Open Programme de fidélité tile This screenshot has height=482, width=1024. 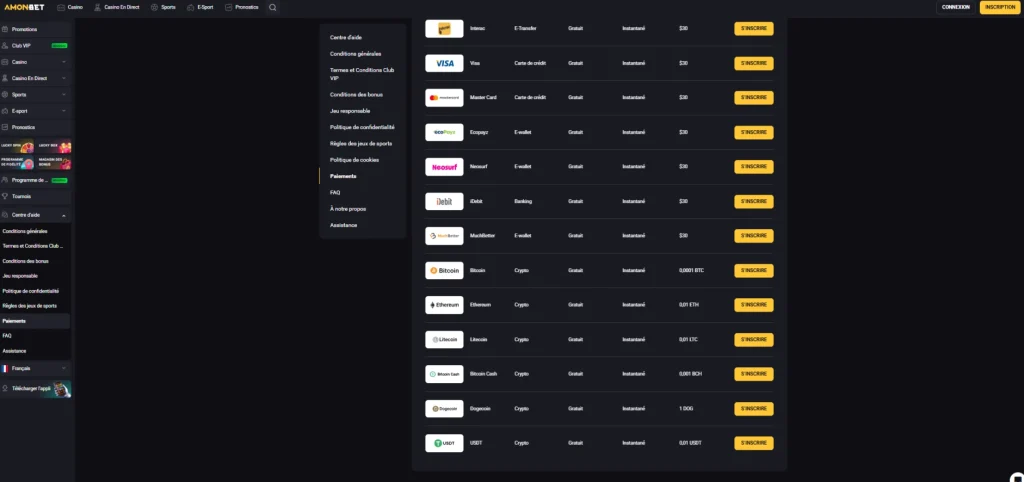(17, 163)
